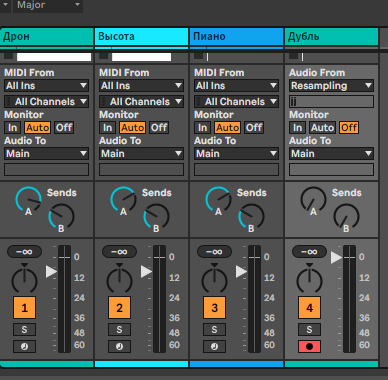388x380 pixels.
Task: Toggle track activator 4 on Дубль
Action: pyautogui.click(x=309, y=308)
